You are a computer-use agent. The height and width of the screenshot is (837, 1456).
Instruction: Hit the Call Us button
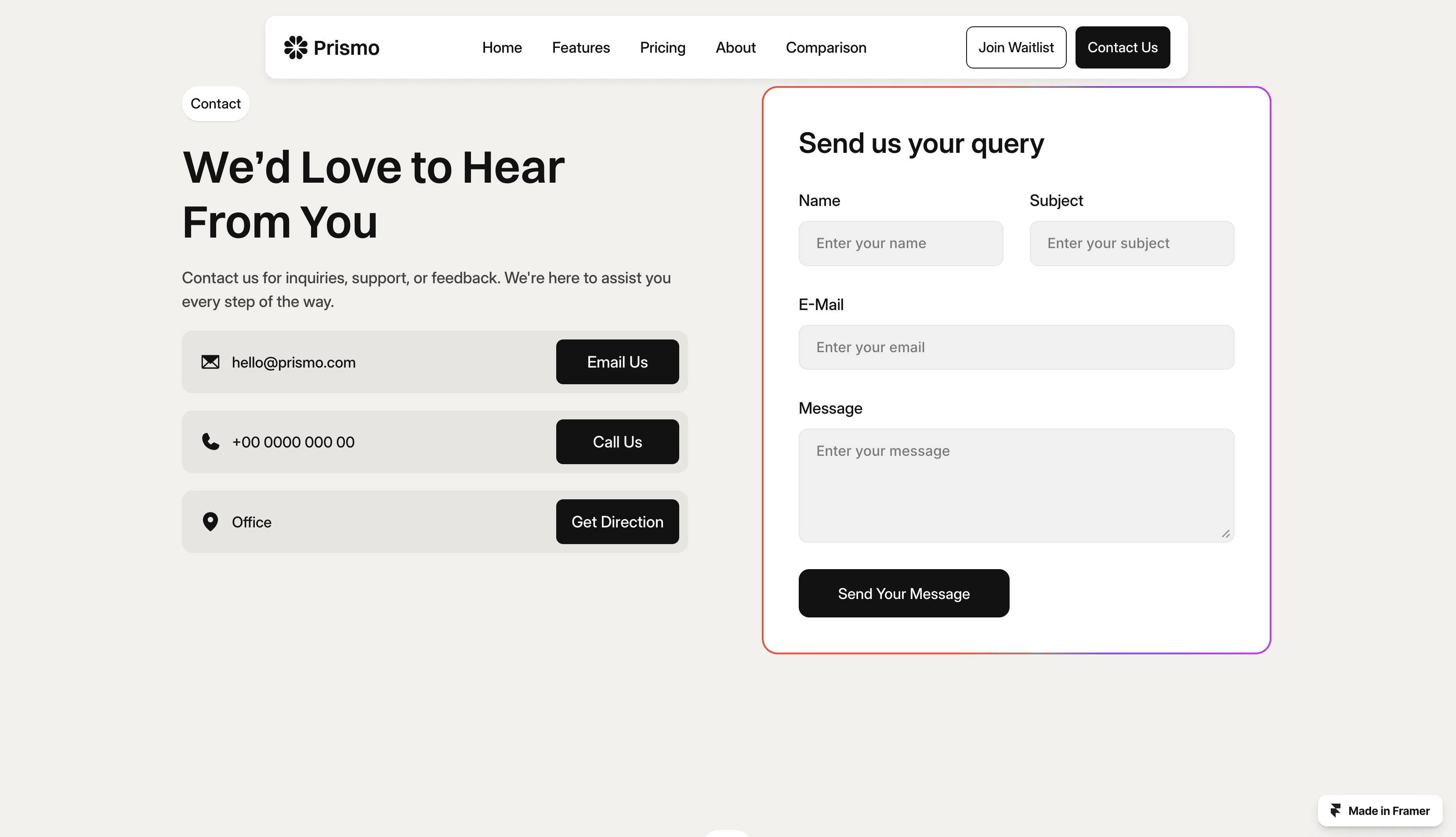(x=617, y=441)
